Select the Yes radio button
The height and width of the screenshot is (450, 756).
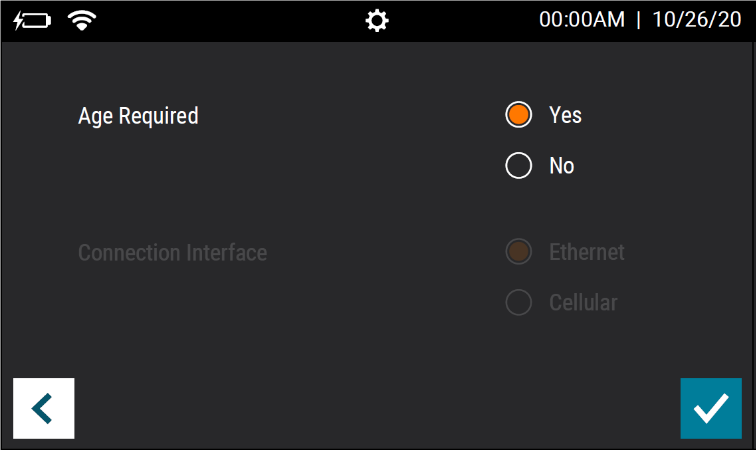(x=519, y=115)
